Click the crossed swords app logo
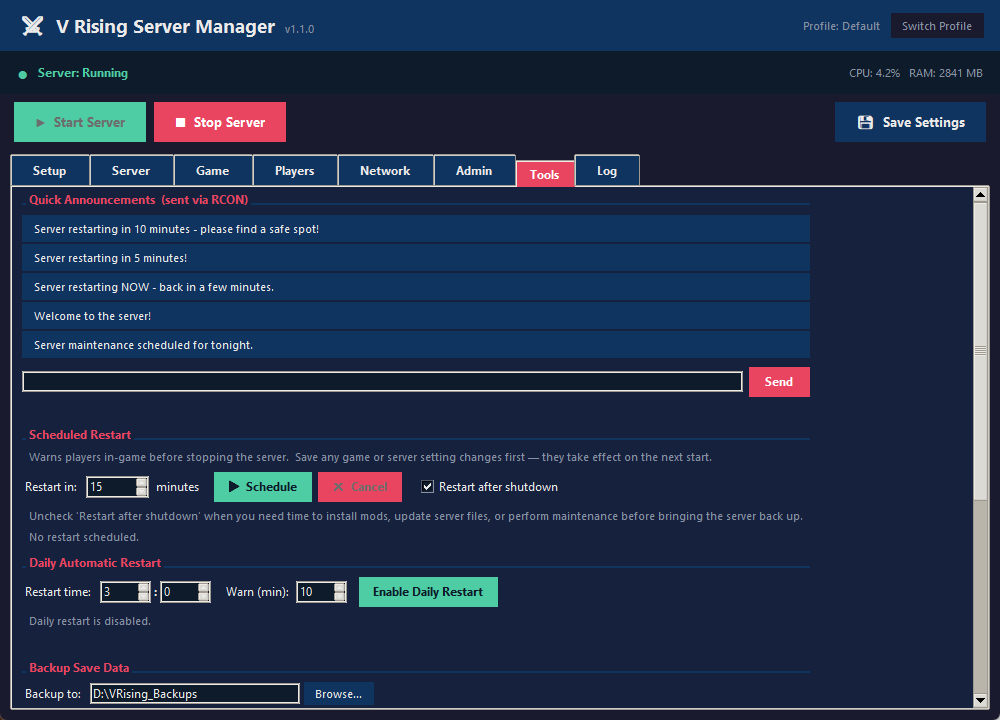 (33, 26)
